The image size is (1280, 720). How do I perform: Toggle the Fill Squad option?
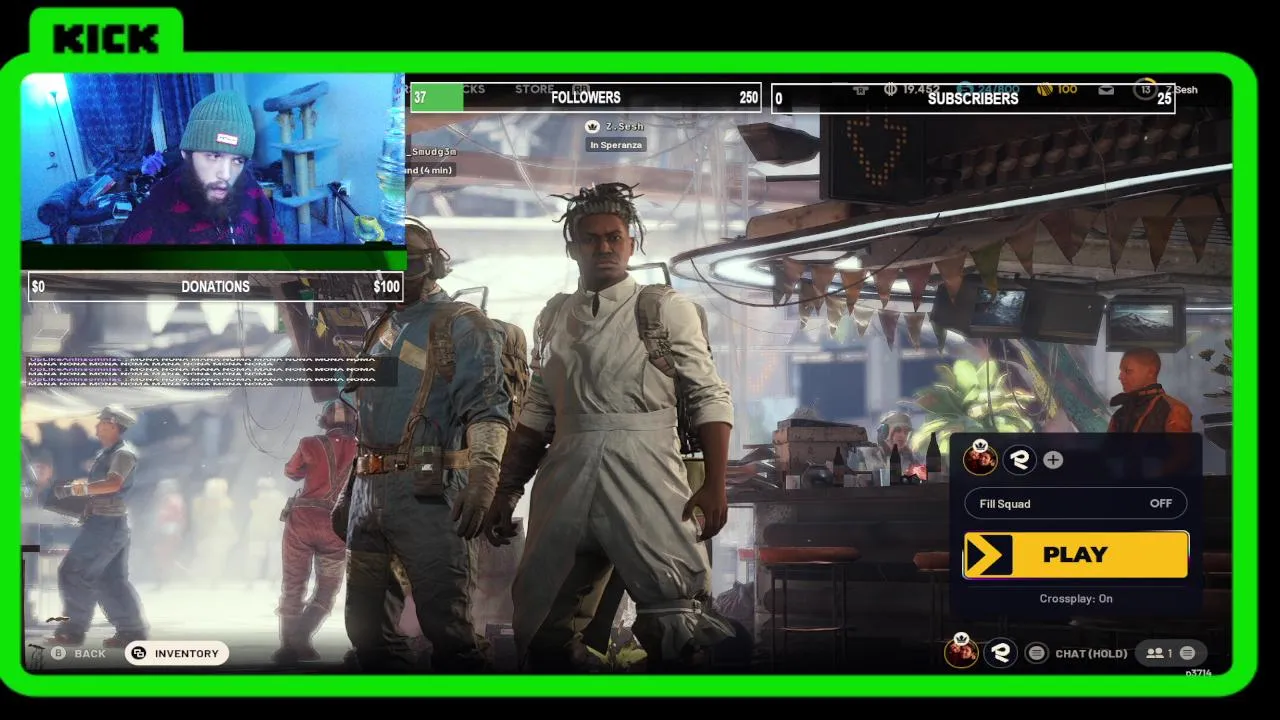(1075, 504)
